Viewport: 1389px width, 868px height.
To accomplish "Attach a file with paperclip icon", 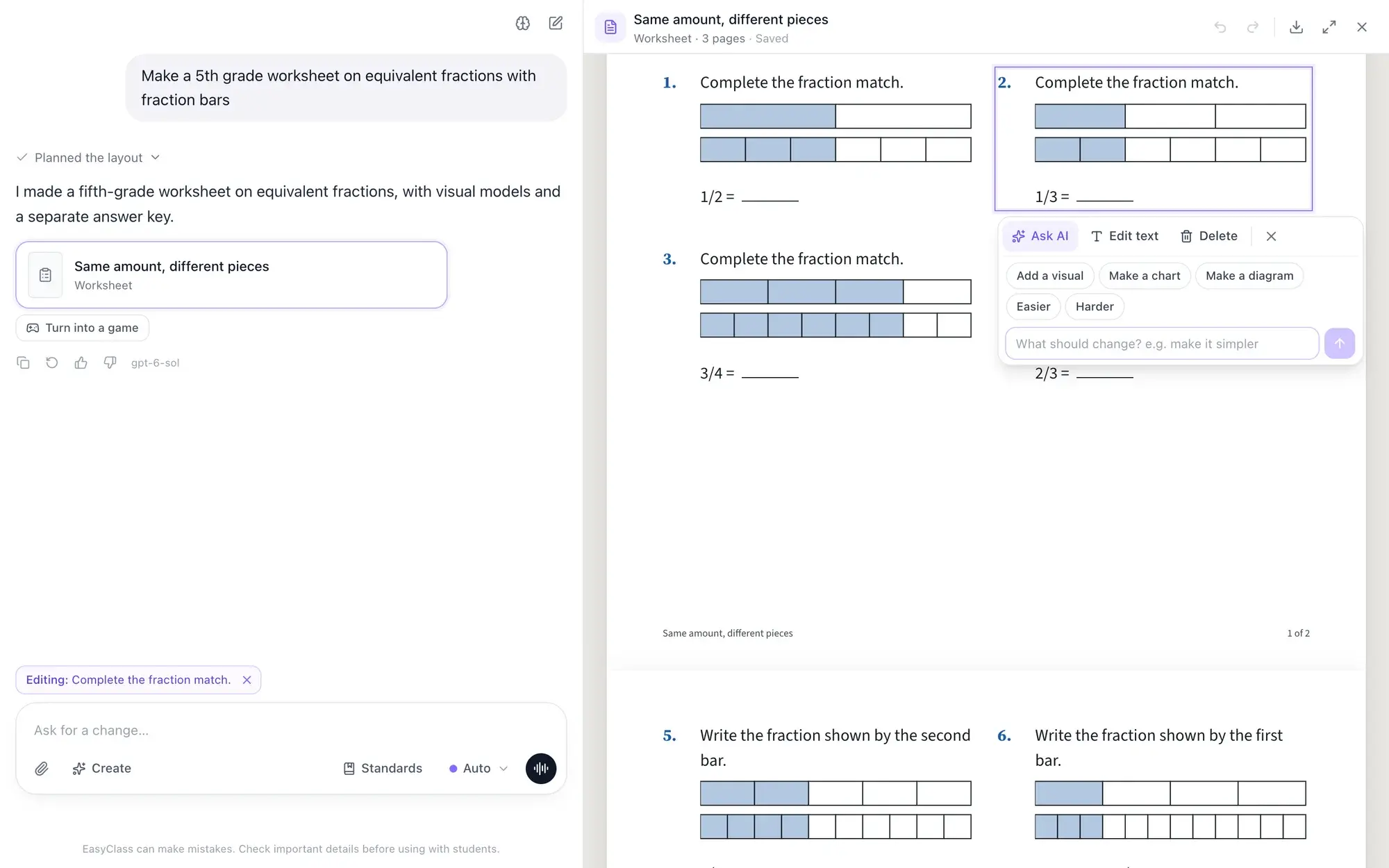I will click(x=42, y=769).
